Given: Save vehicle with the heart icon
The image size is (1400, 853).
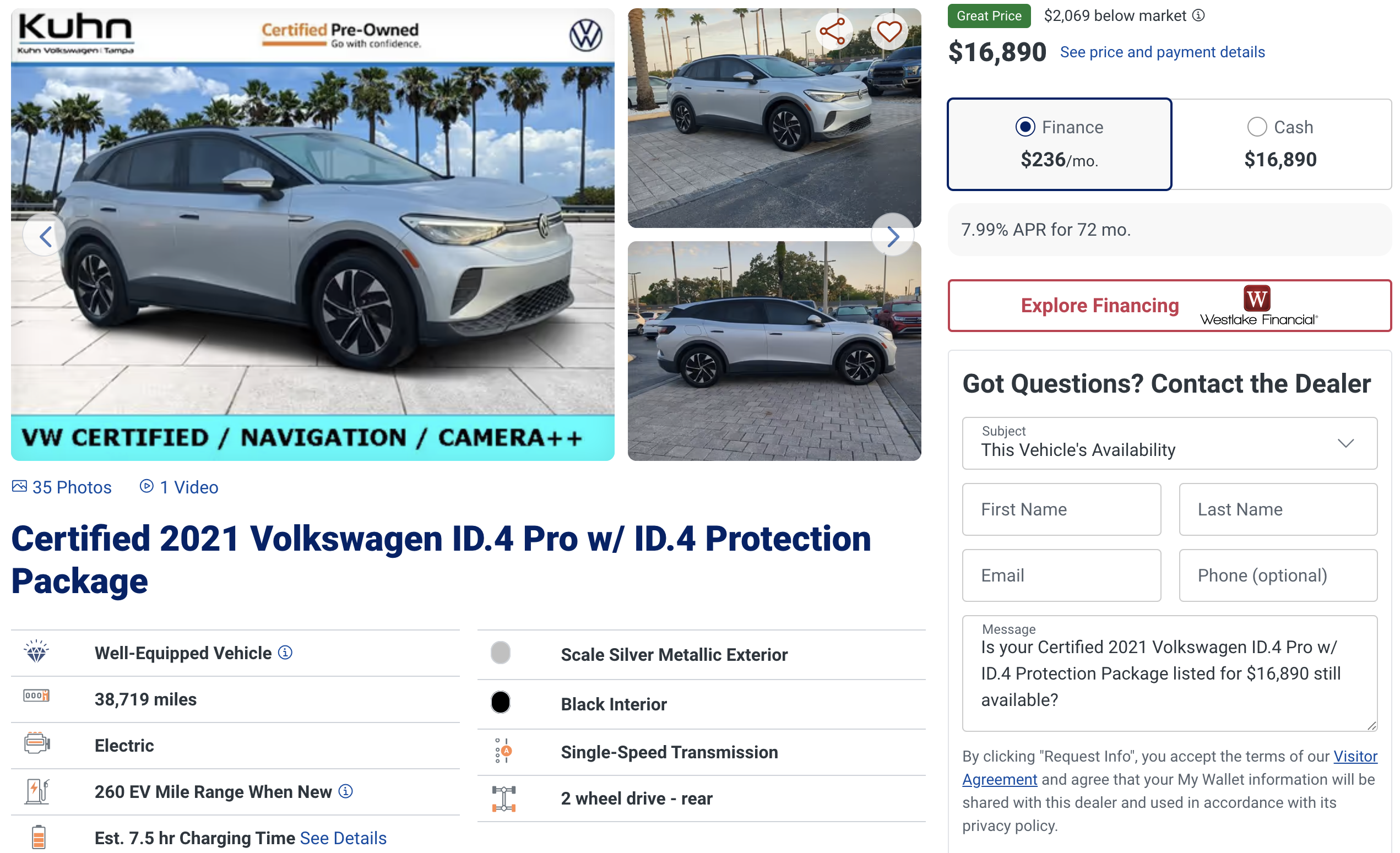Looking at the screenshot, I should [x=889, y=31].
